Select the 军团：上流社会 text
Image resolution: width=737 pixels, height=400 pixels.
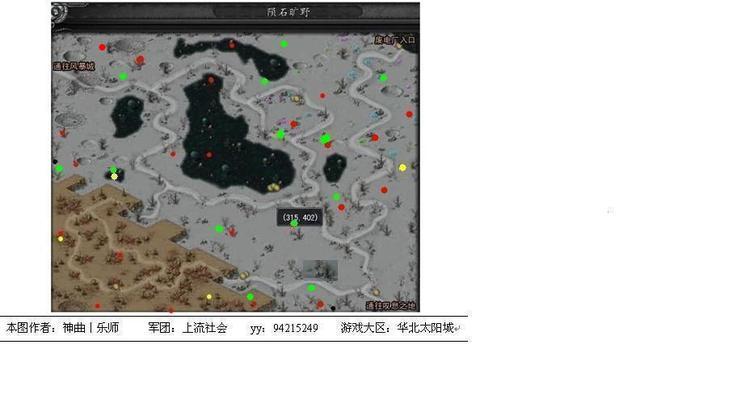click(x=188, y=328)
